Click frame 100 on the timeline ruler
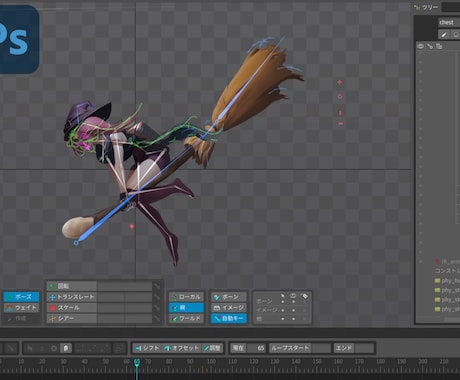The width and height of the screenshot is (460, 380). point(211,362)
